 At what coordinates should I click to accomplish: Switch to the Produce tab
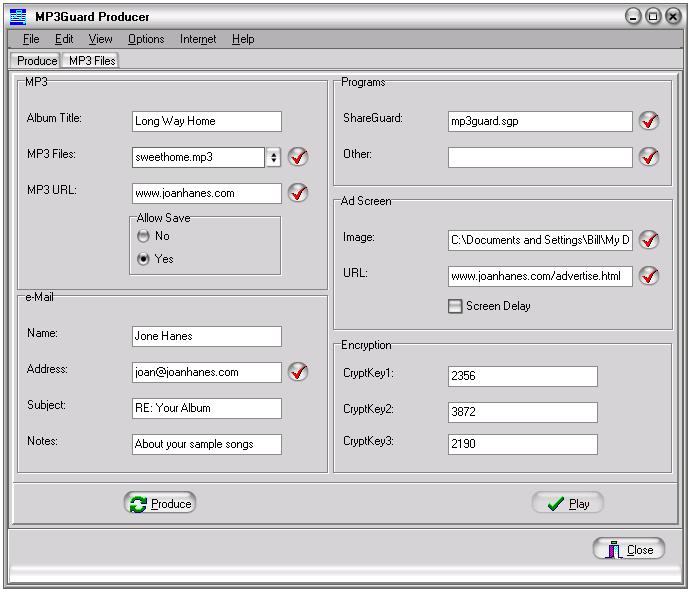pos(37,61)
